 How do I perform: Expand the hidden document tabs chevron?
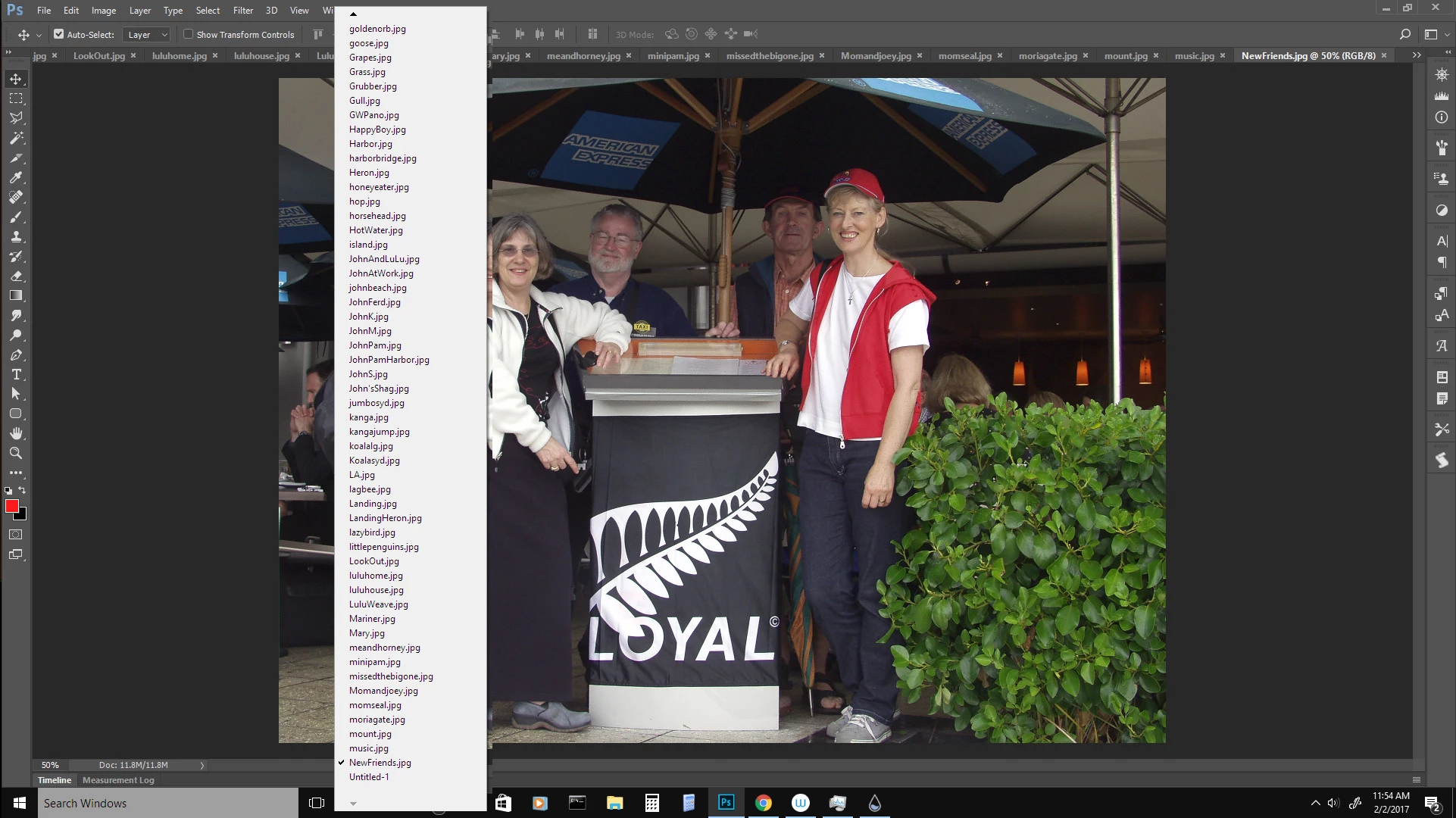pos(1417,55)
